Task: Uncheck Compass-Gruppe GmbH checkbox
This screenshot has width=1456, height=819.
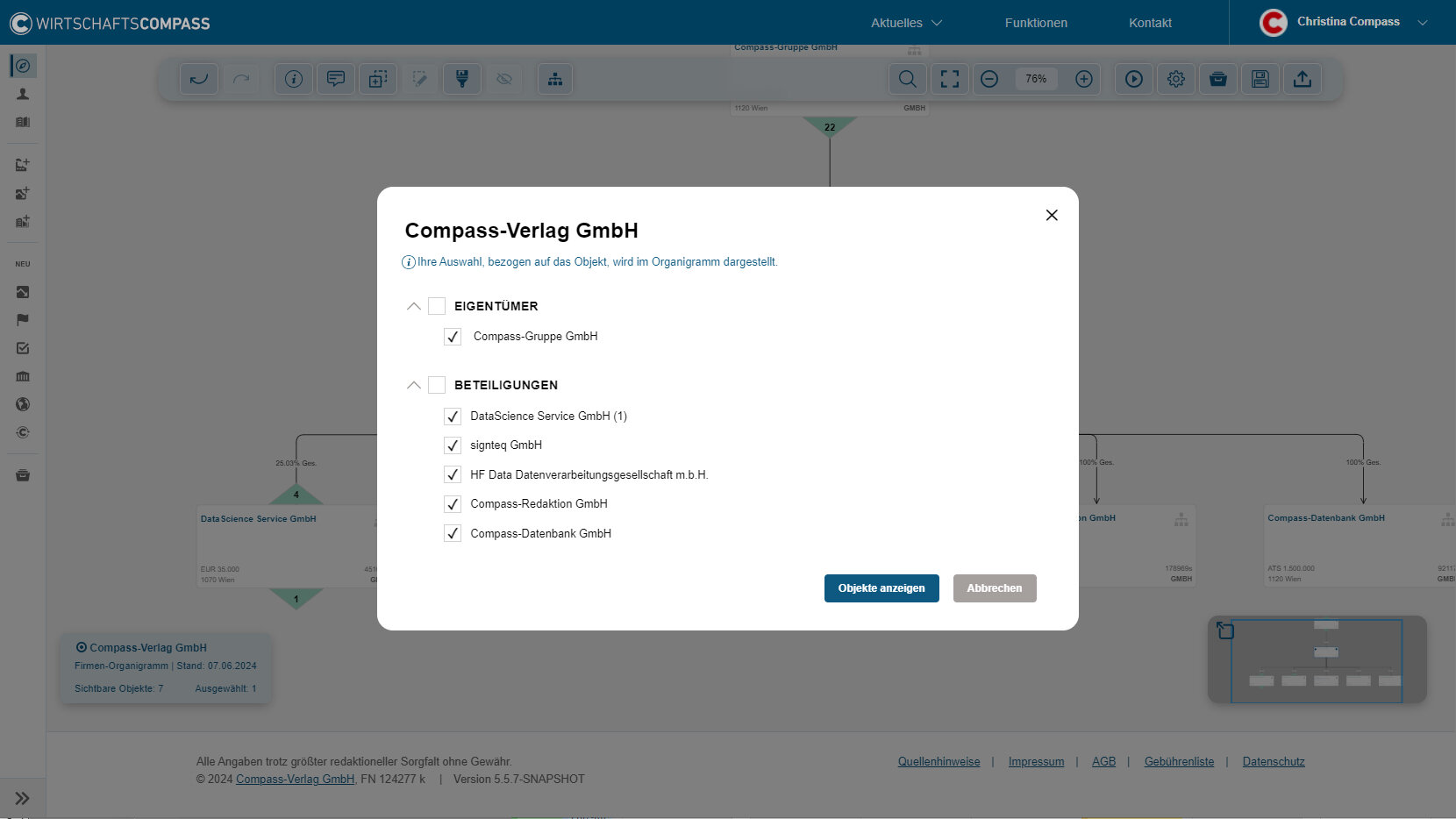Action: coord(453,337)
